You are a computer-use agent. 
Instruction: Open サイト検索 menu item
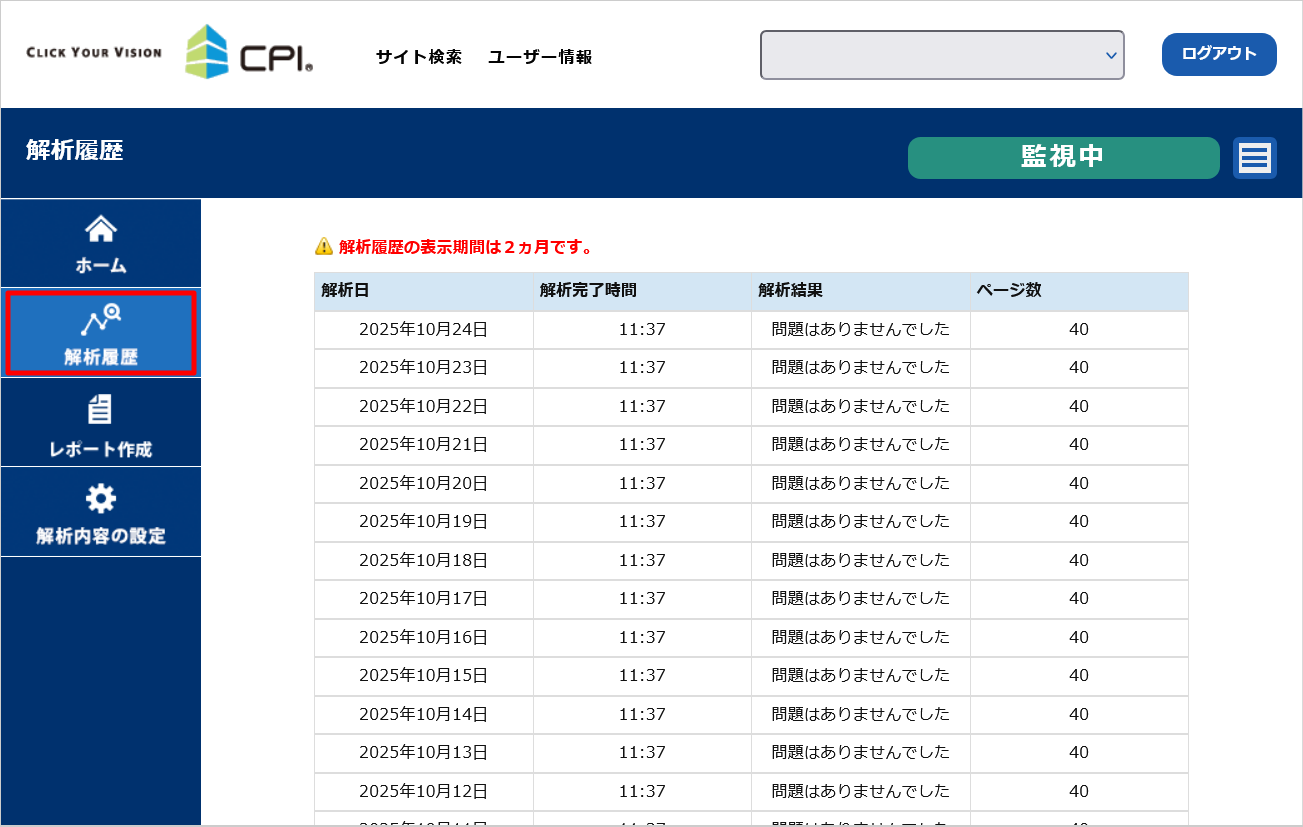[x=419, y=57]
